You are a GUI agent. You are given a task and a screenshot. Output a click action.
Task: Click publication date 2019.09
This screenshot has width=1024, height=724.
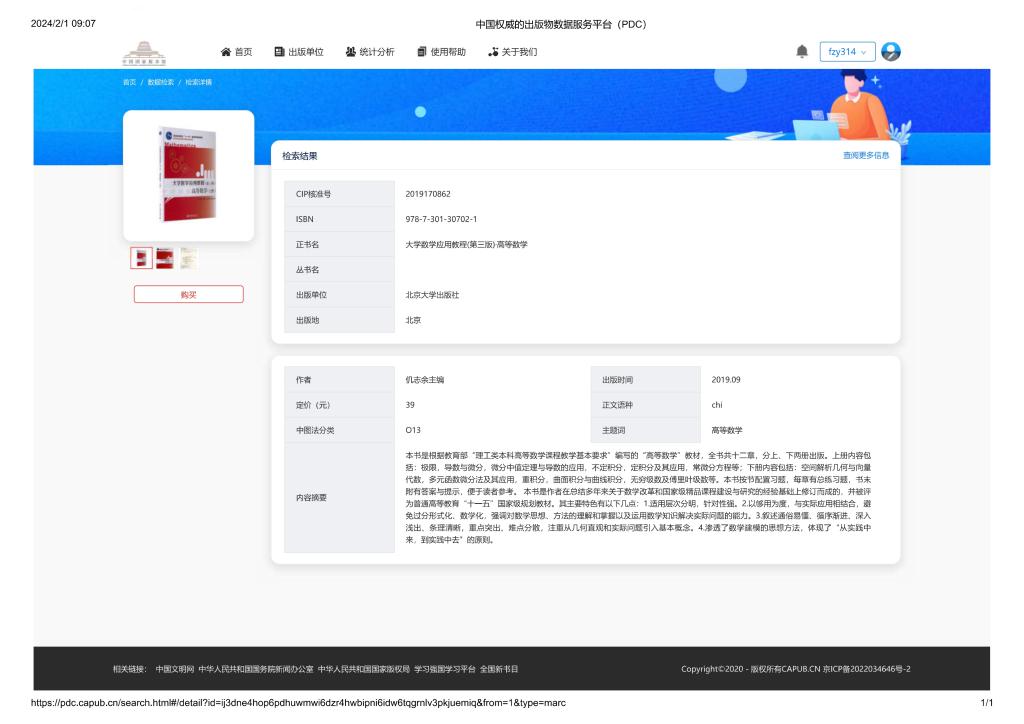[726, 380]
